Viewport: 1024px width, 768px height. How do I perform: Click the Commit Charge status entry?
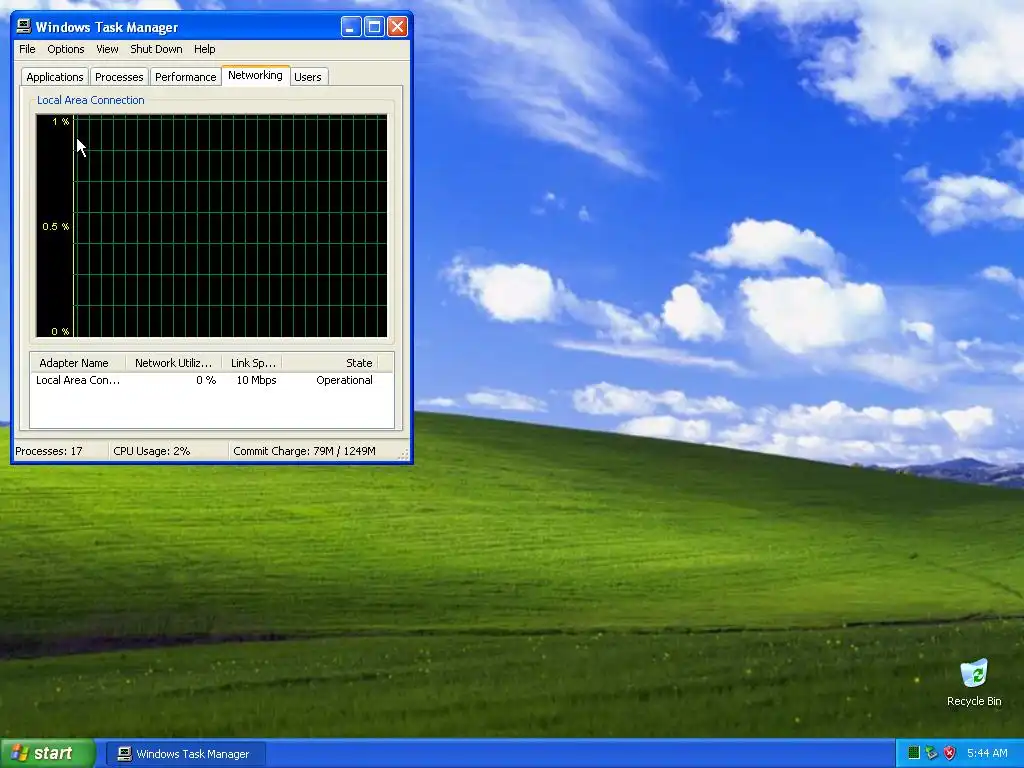coord(304,451)
